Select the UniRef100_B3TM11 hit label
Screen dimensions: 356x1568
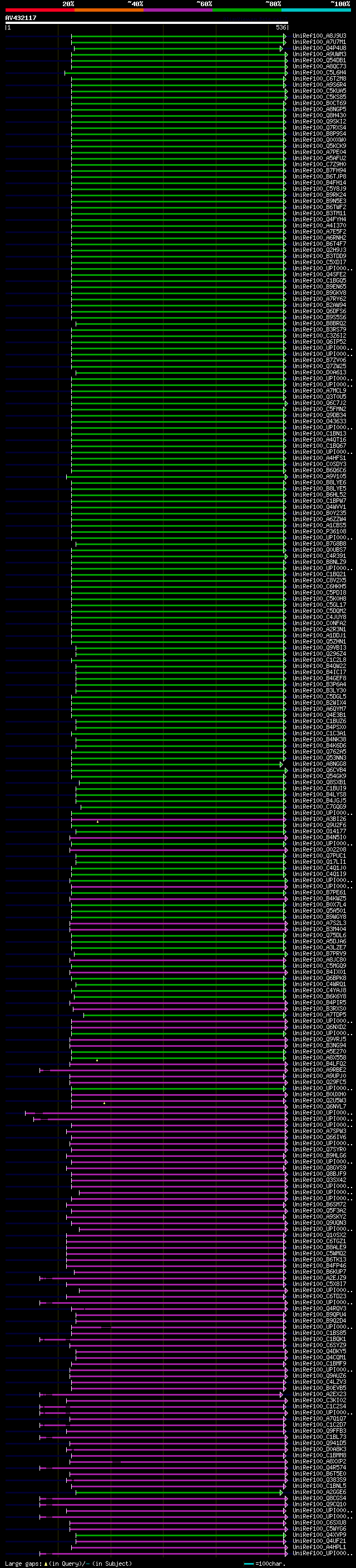coord(319,213)
